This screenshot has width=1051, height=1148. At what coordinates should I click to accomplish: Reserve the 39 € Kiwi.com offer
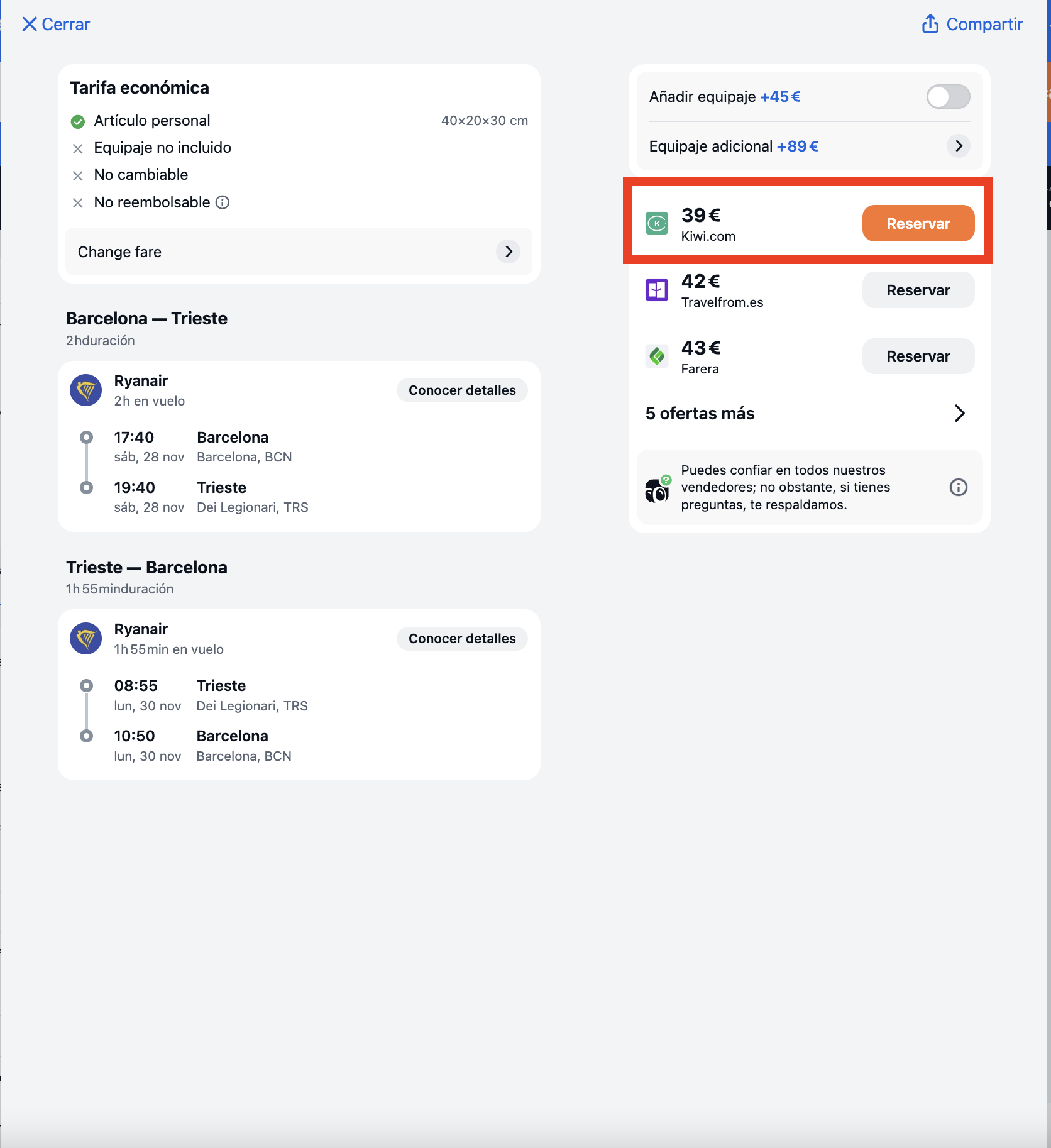pyautogui.click(x=918, y=223)
